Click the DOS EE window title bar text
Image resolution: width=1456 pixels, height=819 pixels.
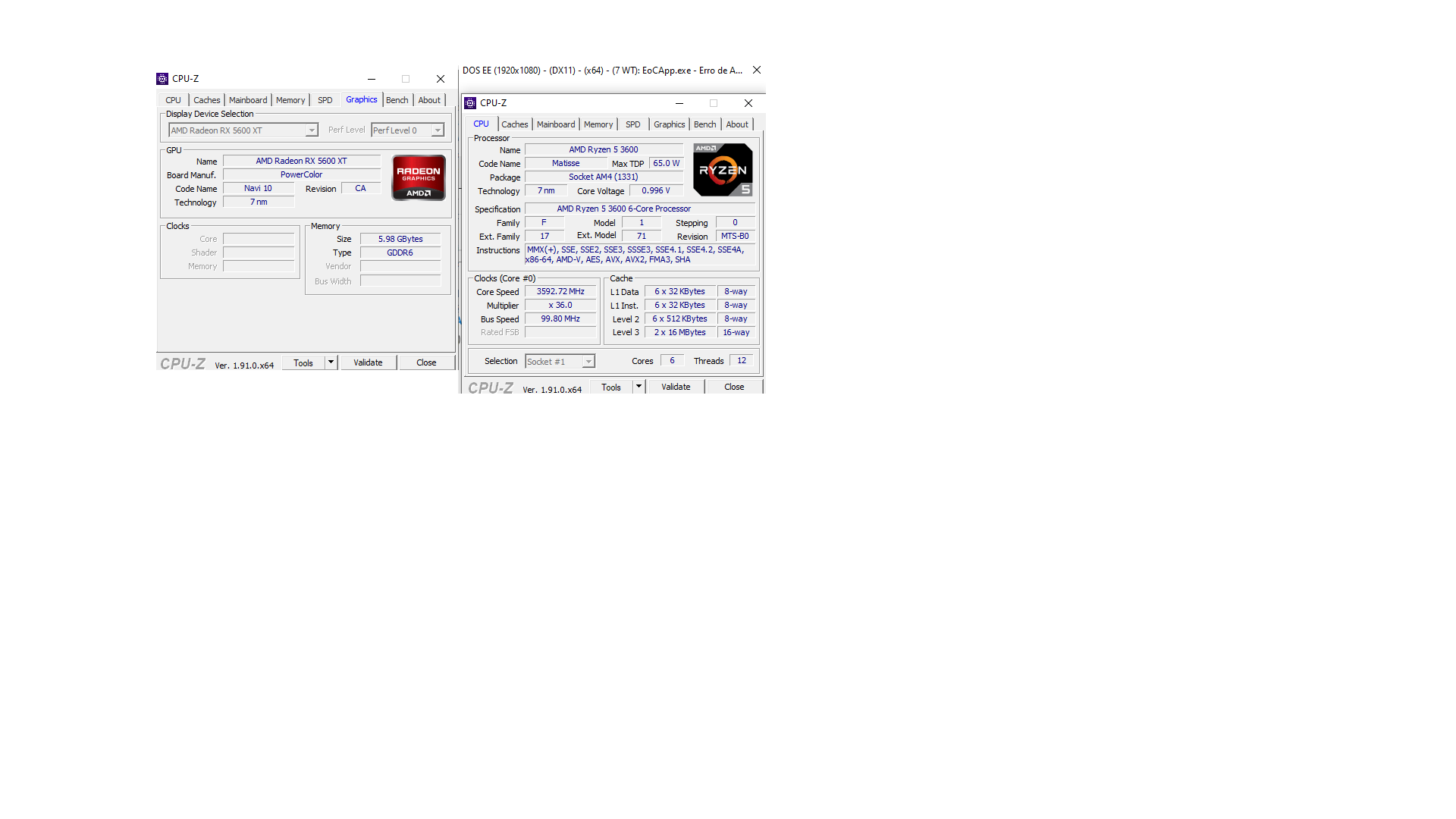603,71
